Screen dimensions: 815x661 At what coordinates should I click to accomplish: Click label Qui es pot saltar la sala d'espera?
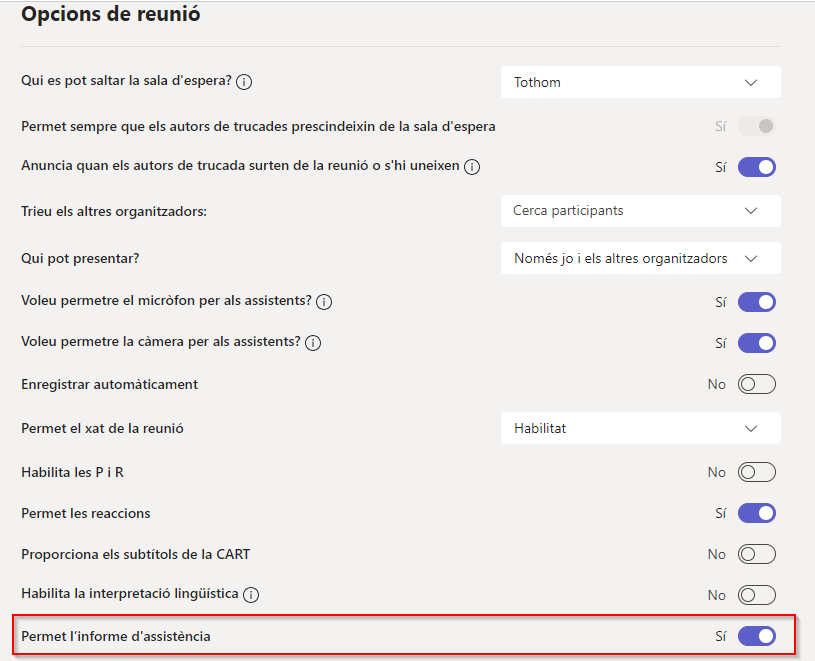pyautogui.click(x=126, y=81)
